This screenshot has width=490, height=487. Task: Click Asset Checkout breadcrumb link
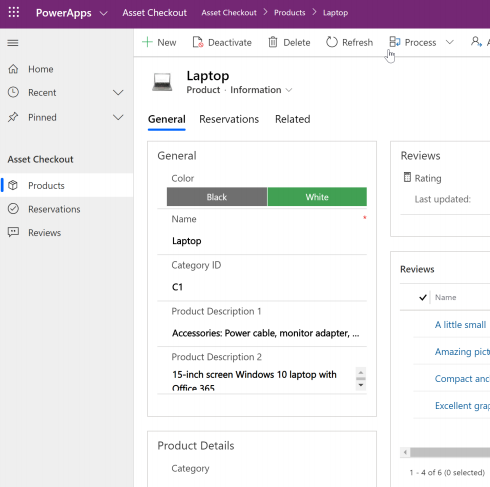click(x=229, y=13)
